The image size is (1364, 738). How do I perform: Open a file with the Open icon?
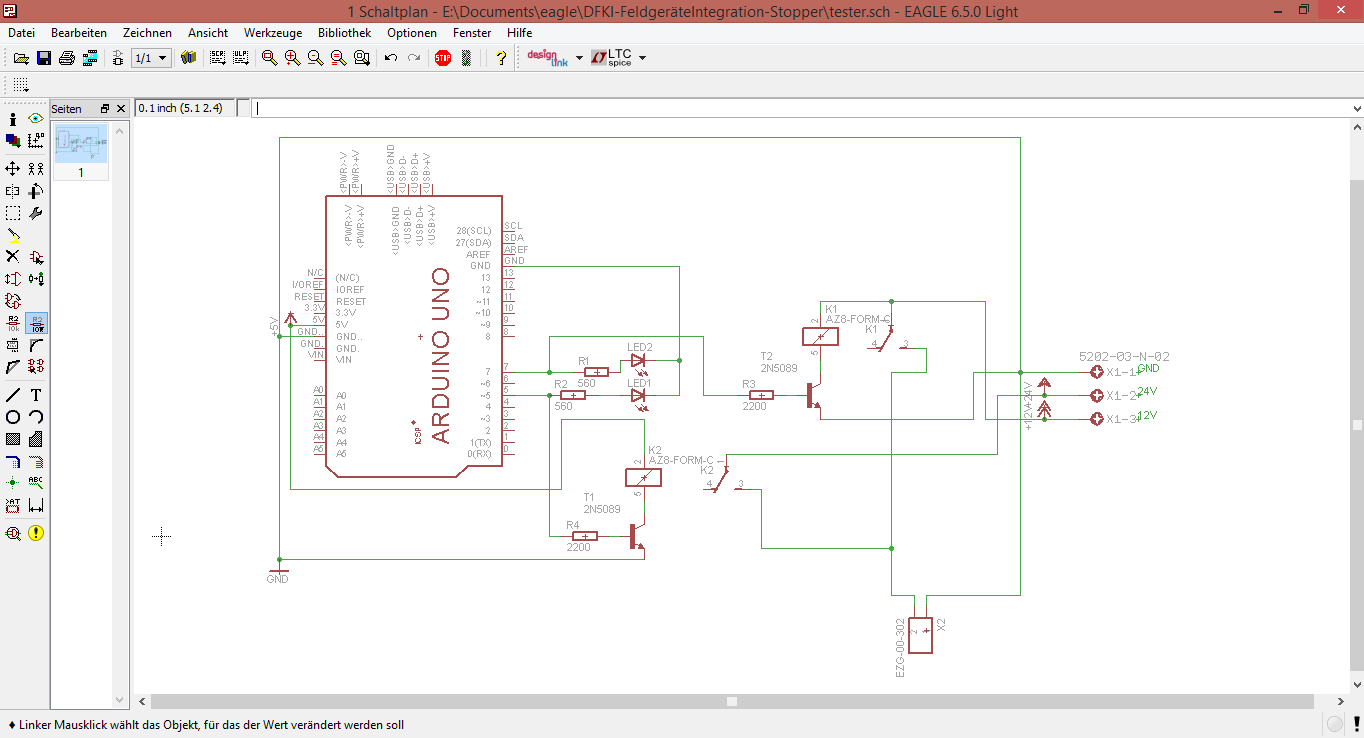coord(21,58)
